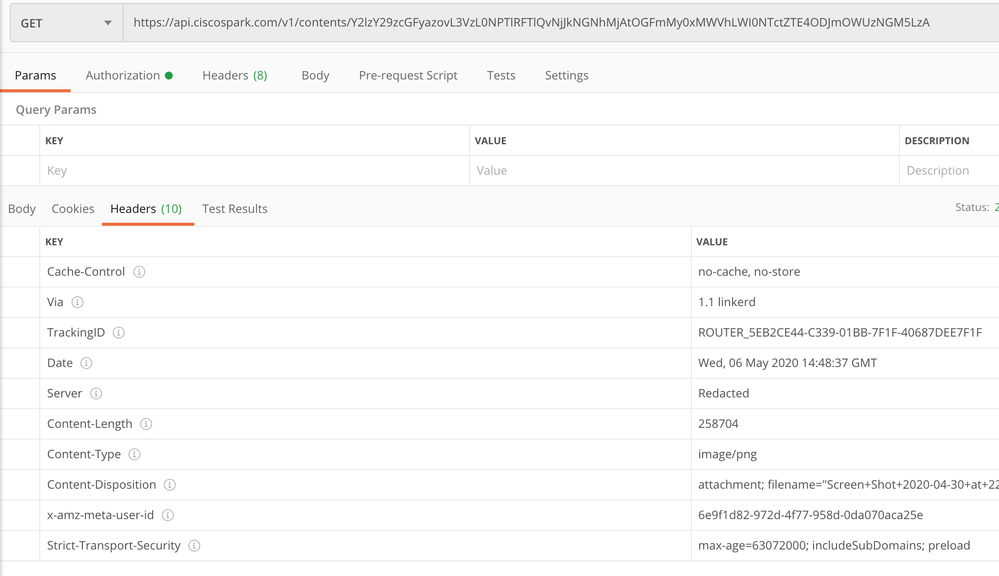Open the request Settings tab
Screen dimensions: 999x576
(x=566, y=75)
